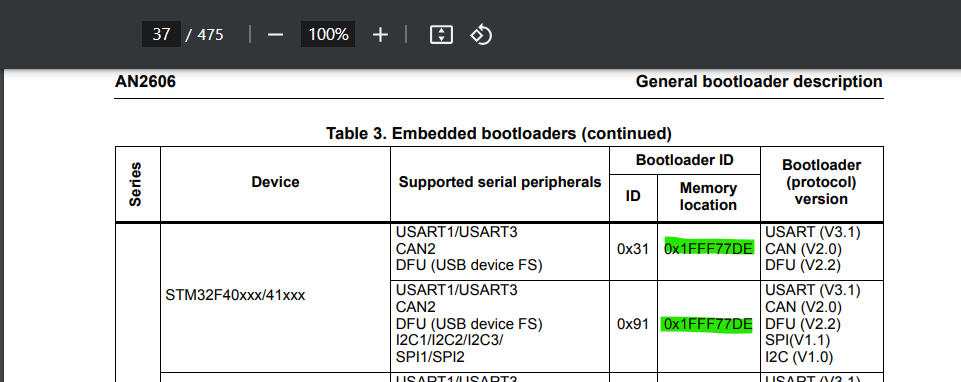The width and height of the screenshot is (961, 382).
Task: Click the Supported serial peripherals header
Action: [x=500, y=181]
